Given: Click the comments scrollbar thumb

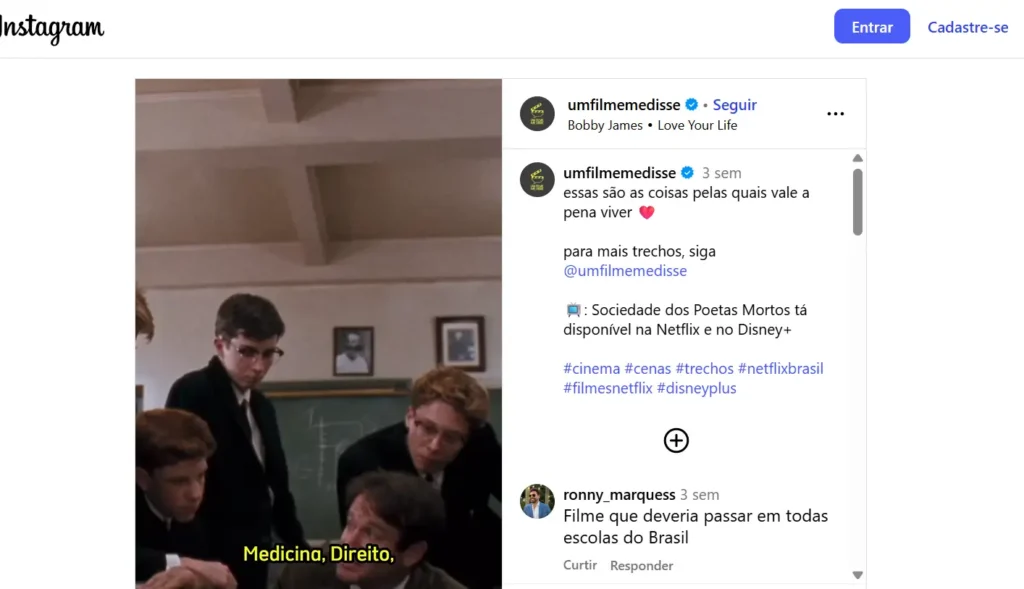Looking at the screenshot, I should [857, 202].
